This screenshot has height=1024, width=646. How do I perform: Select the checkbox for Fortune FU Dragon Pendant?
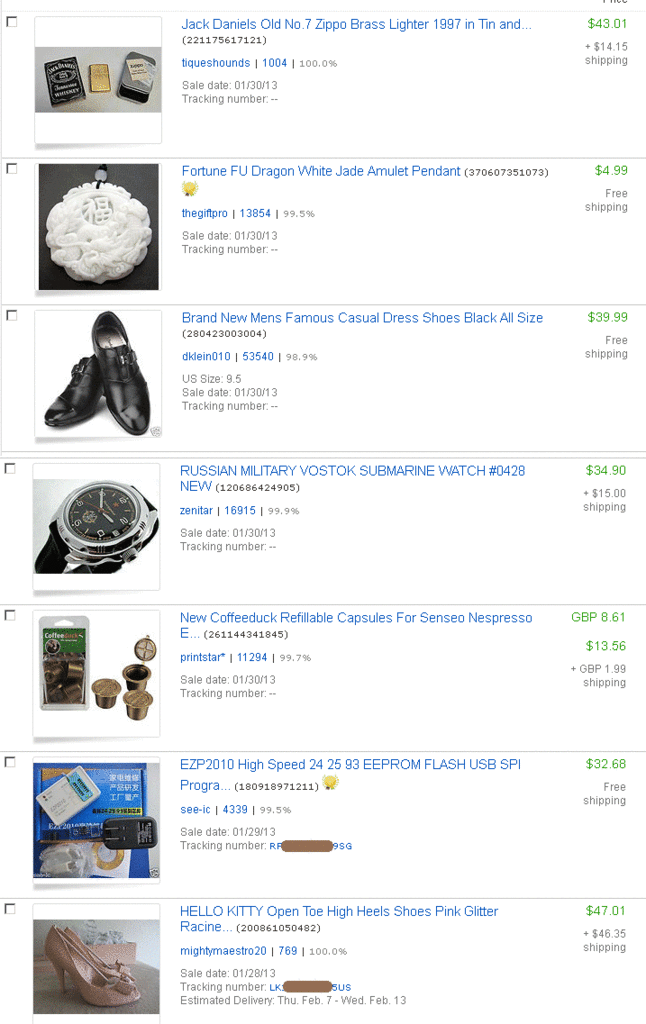[x=12, y=168]
